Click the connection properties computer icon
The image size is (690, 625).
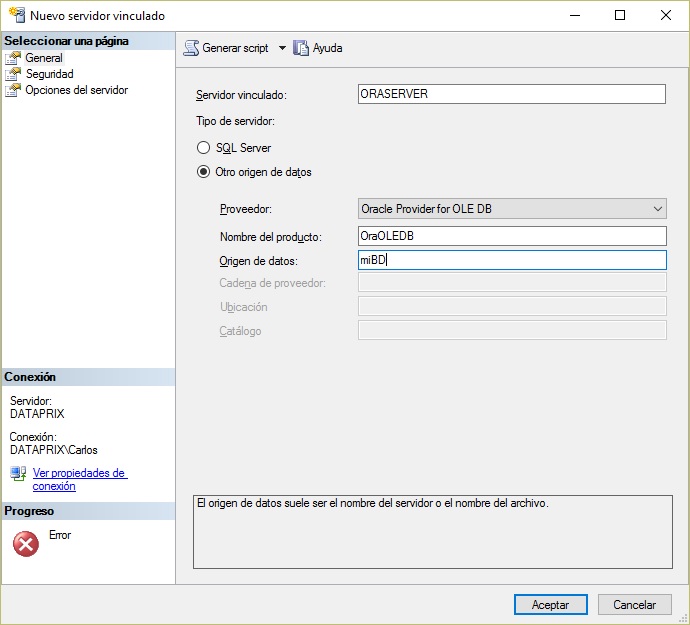pyautogui.click(x=18, y=474)
